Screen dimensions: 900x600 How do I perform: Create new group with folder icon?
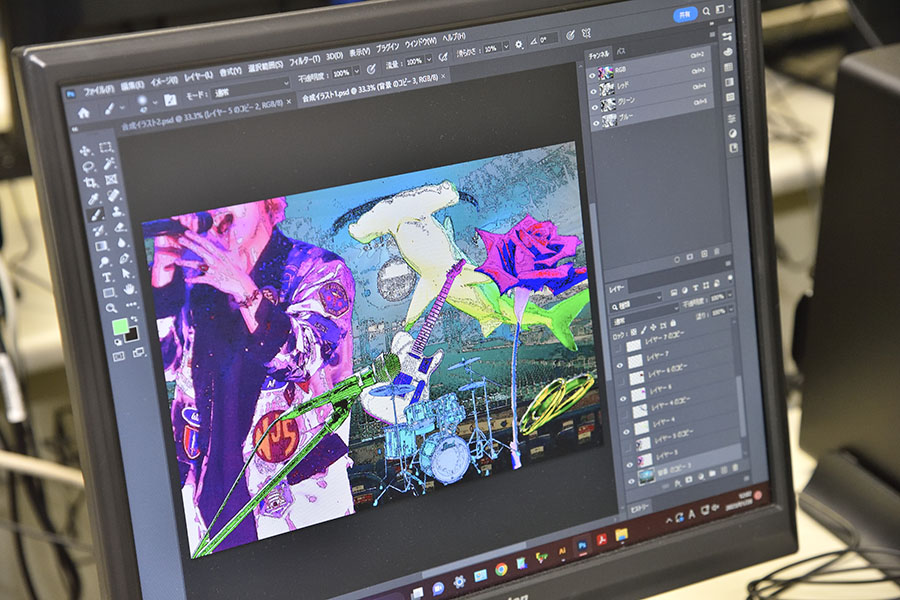click(712, 474)
